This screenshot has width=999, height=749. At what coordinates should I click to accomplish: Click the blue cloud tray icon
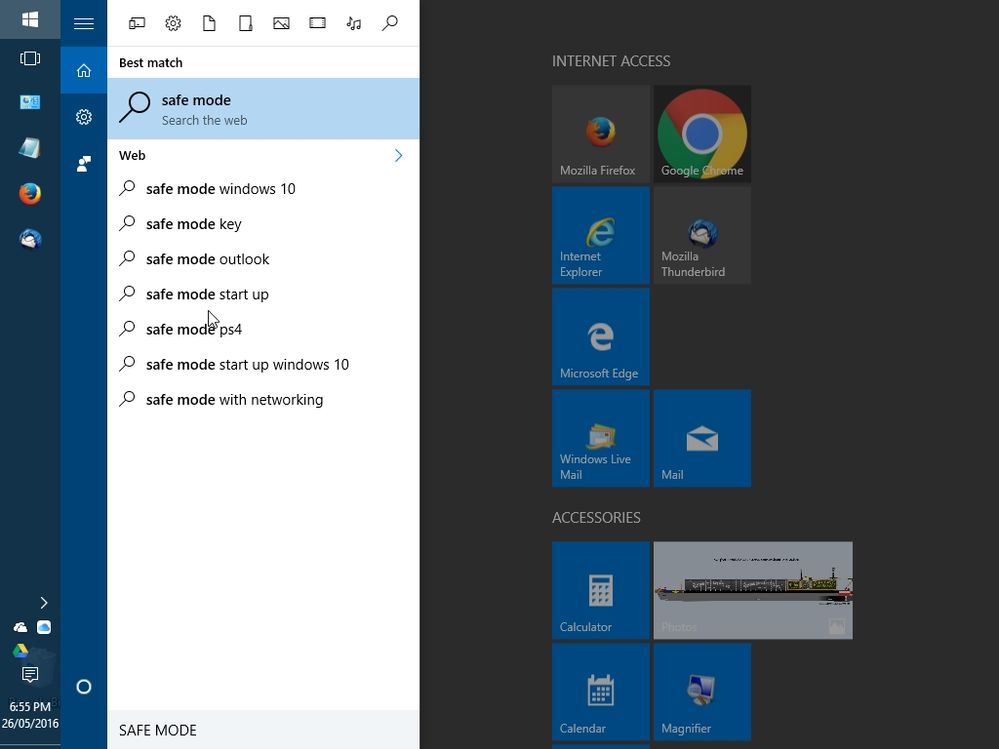pyautogui.click(x=43, y=627)
